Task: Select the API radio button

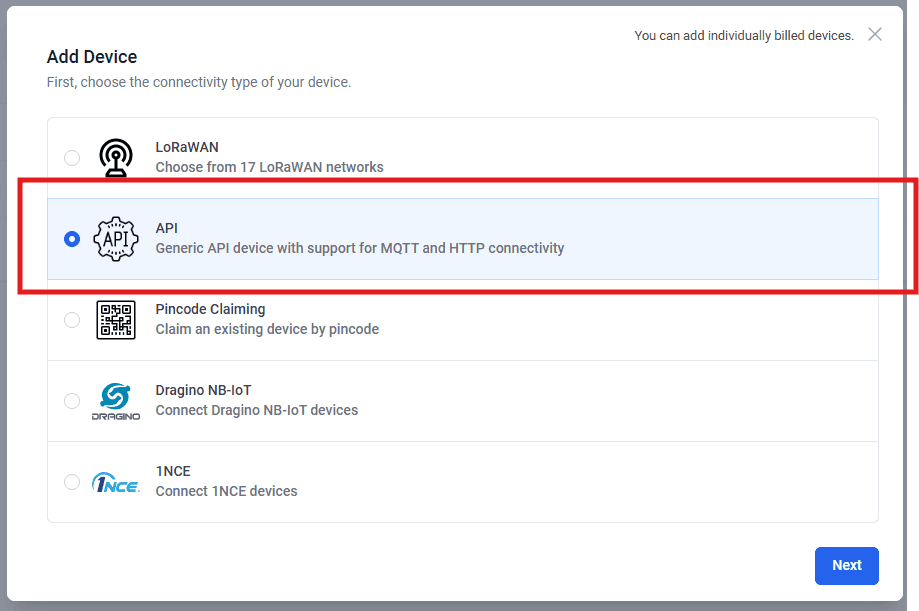Action: (x=72, y=239)
